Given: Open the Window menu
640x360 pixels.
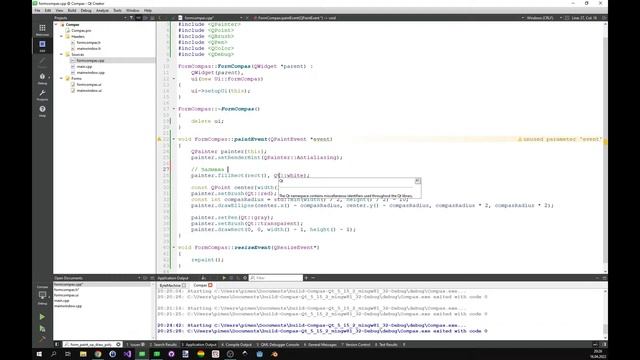Looking at the screenshot, I should (133, 10).
